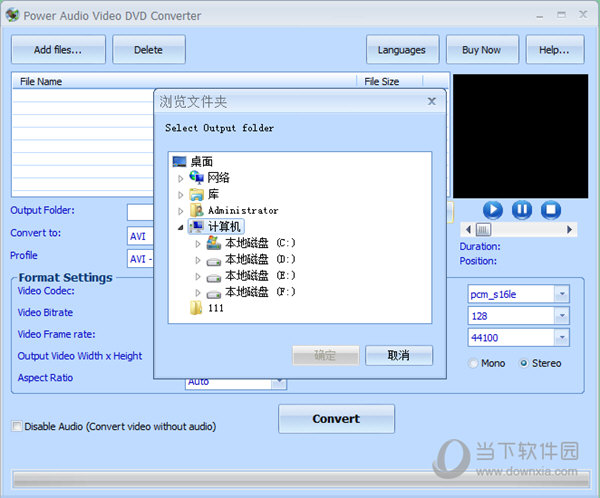Select 本地磁盘 (D:) text row

pos(260,260)
